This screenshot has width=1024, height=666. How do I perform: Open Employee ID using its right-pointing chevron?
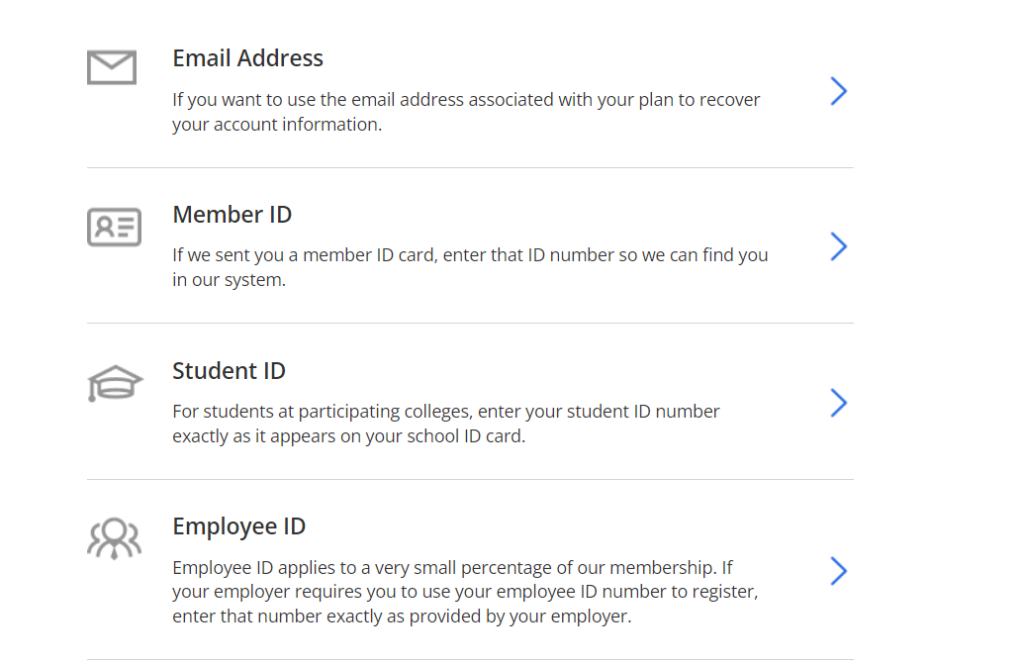838,571
